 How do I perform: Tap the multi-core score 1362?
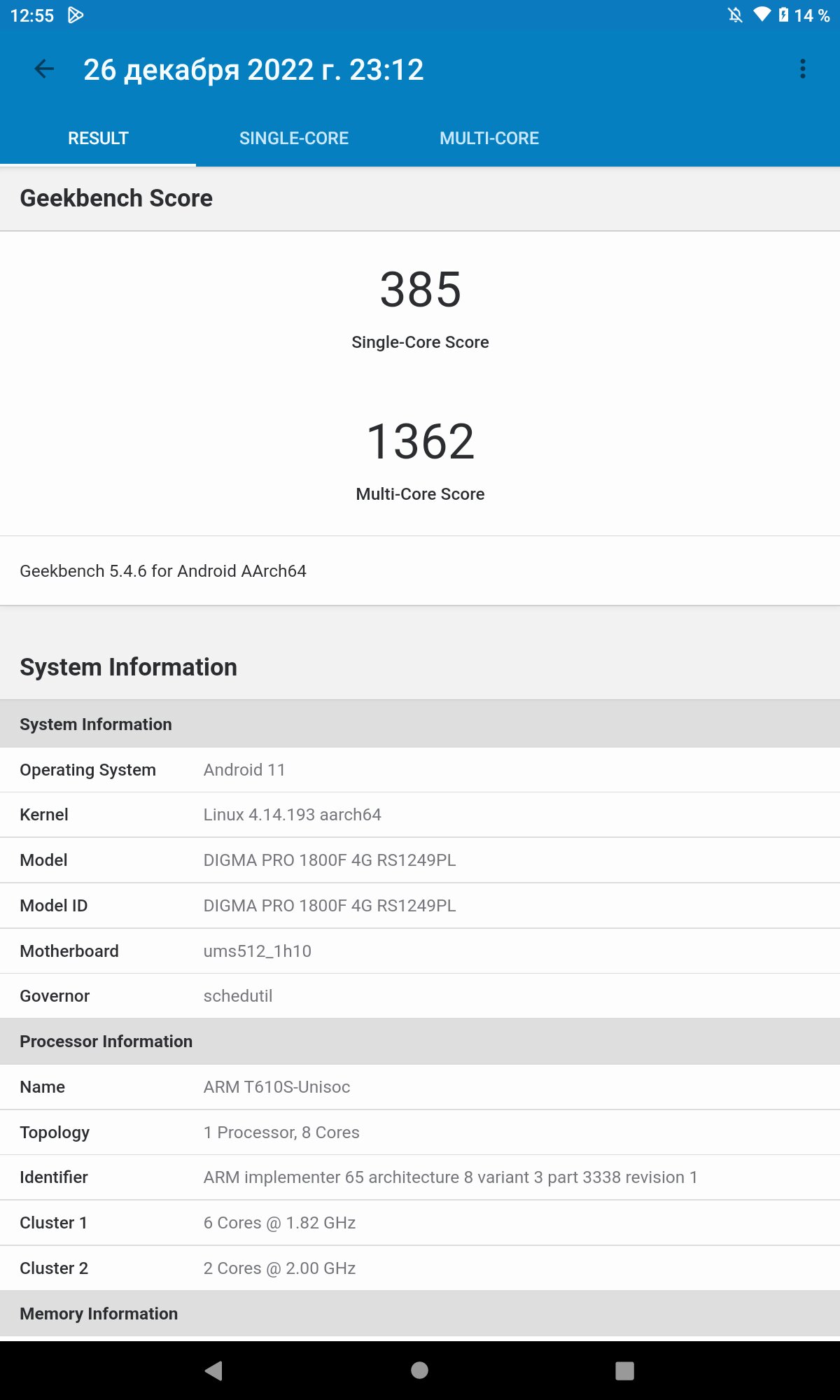(x=421, y=442)
